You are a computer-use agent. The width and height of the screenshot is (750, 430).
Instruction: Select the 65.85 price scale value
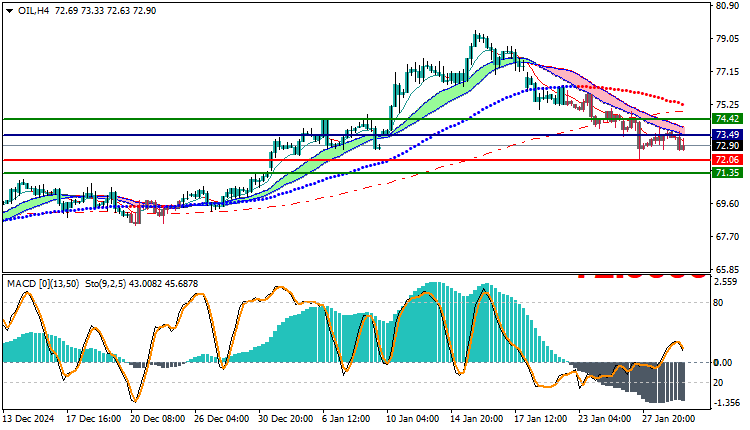pos(727,269)
